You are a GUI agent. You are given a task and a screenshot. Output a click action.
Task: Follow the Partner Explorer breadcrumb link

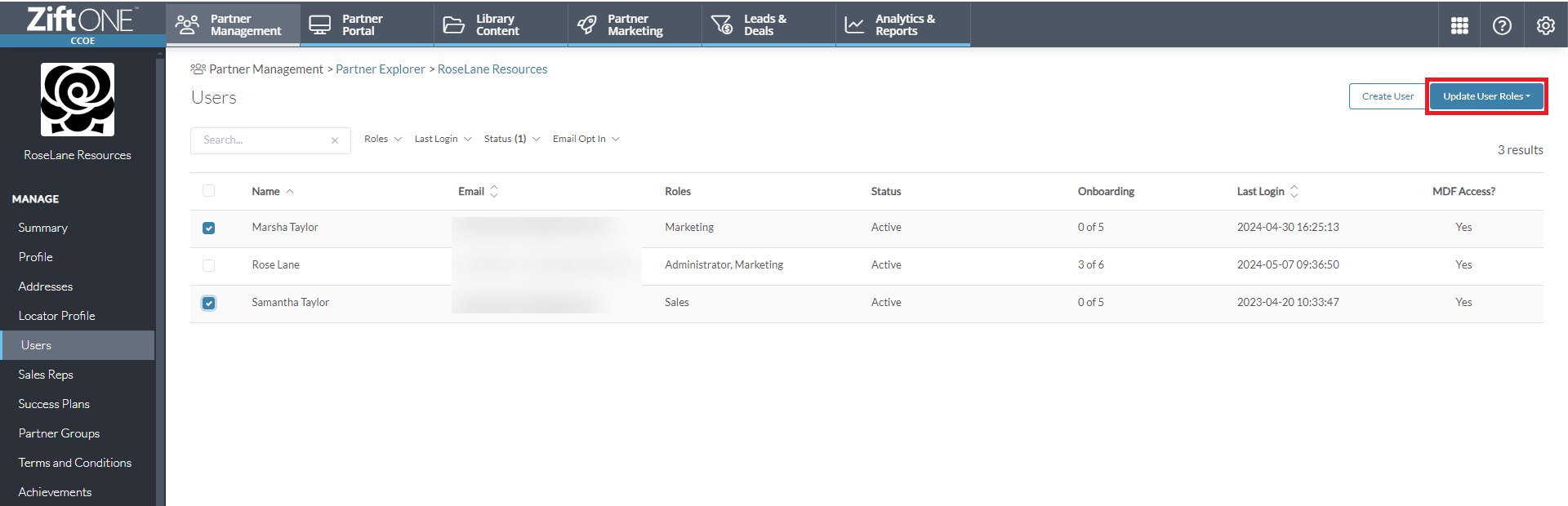381,69
